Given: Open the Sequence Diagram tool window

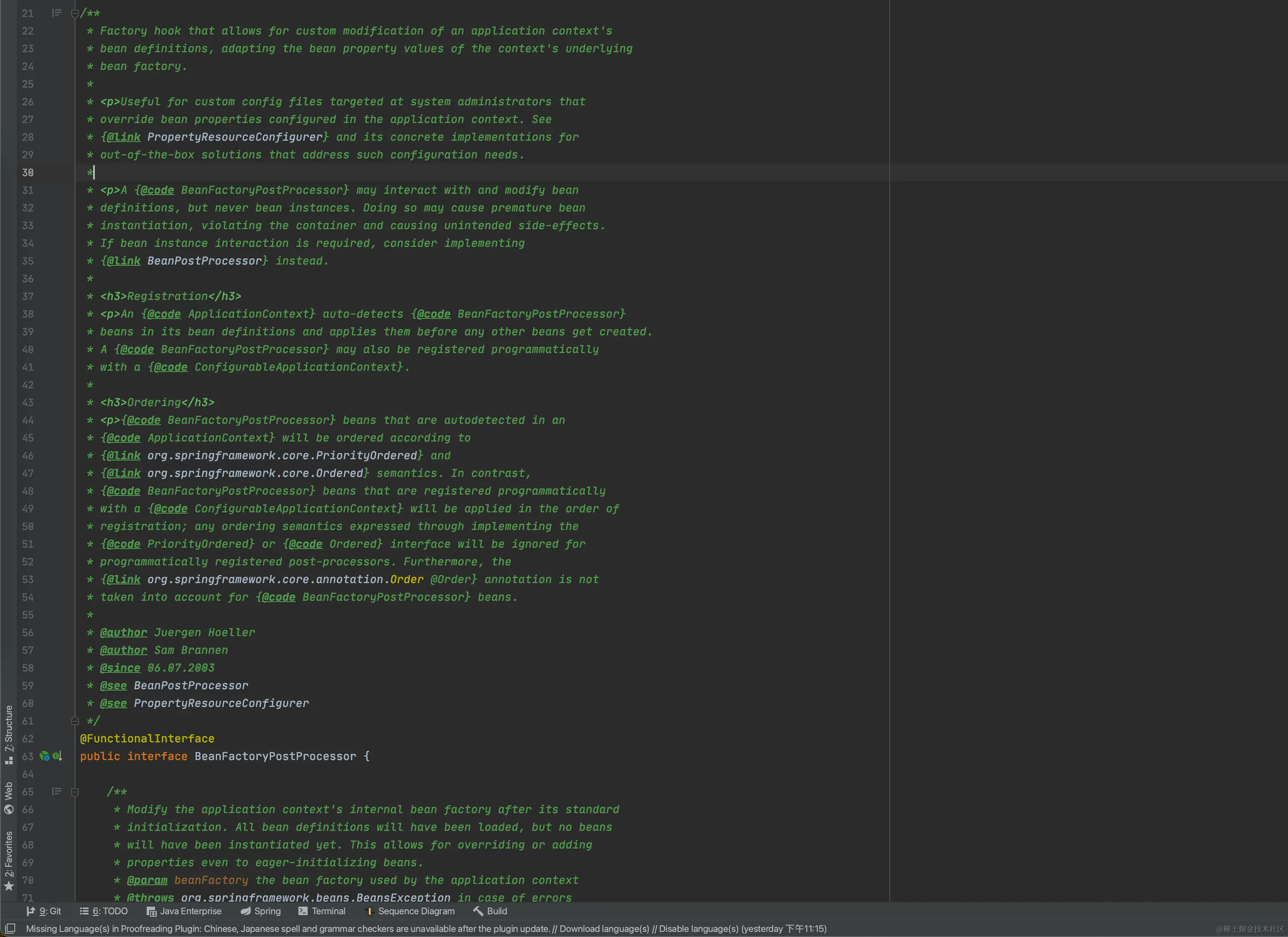Looking at the screenshot, I should 409,911.
